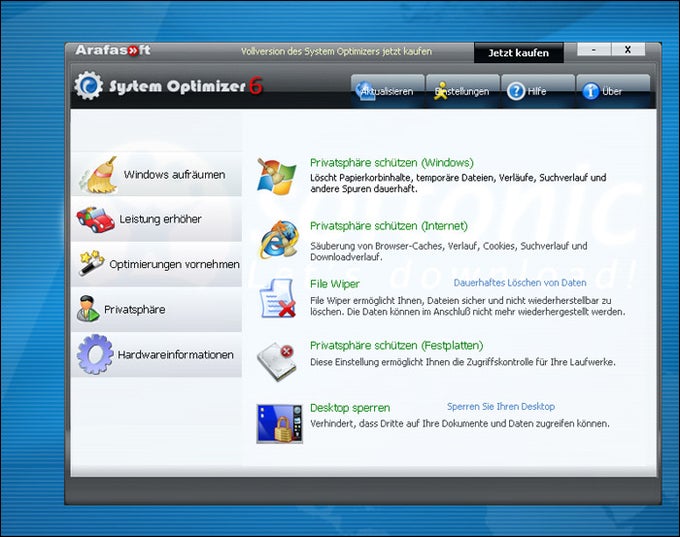Image resolution: width=680 pixels, height=537 pixels.
Task: Click Jetzt kaufen button
Action: (519, 53)
